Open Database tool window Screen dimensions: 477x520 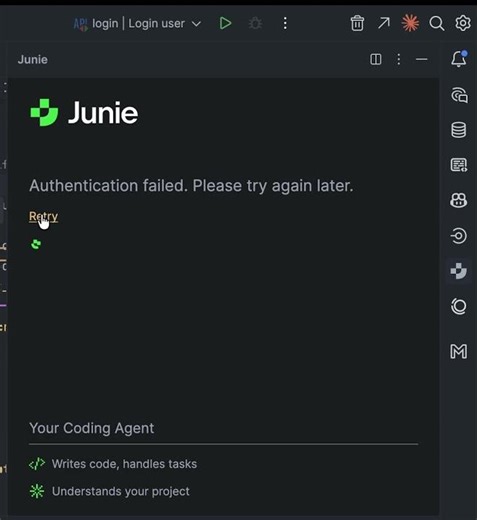pyautogui.click(x=459, y=130)
